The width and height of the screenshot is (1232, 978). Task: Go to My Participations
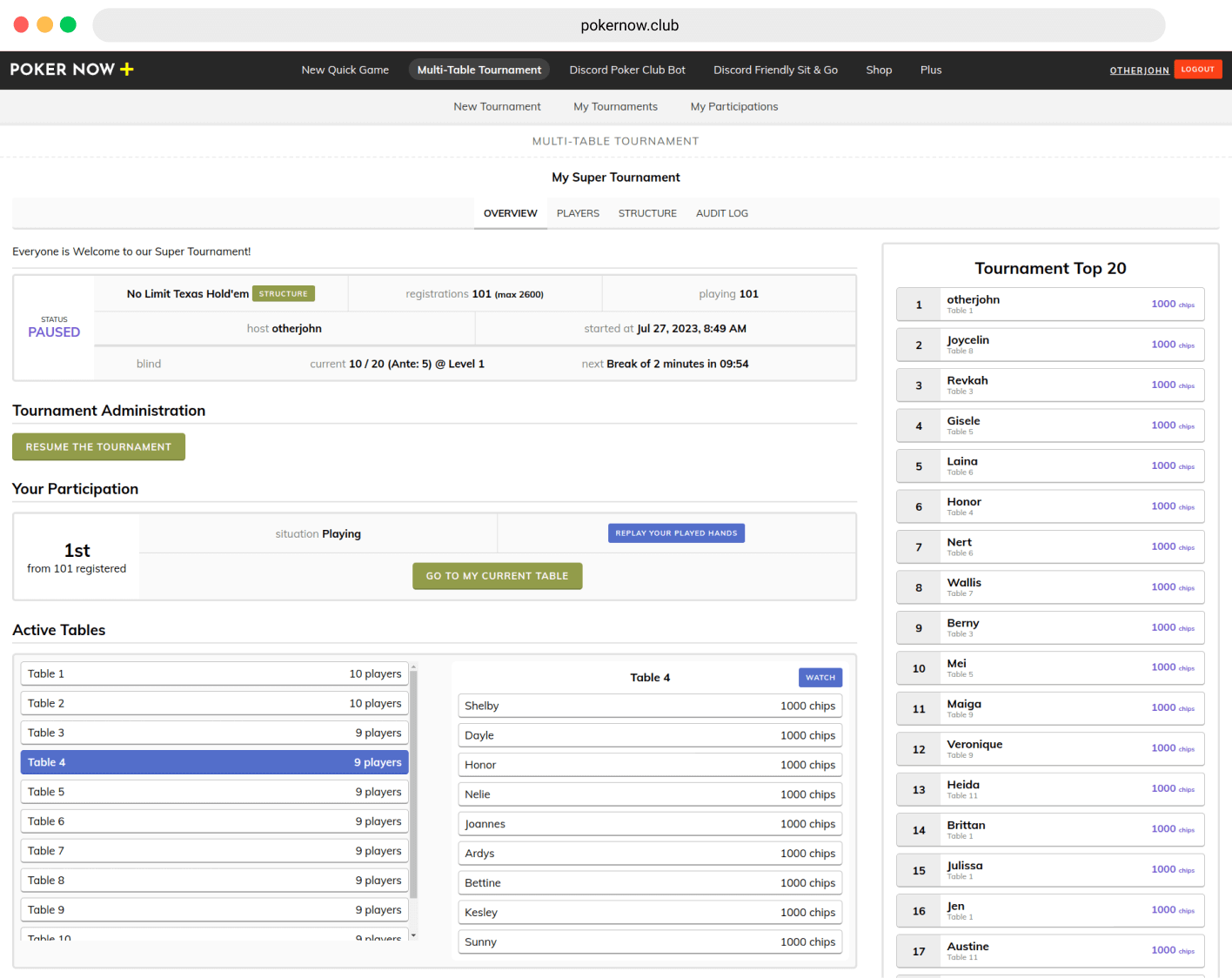734,107
